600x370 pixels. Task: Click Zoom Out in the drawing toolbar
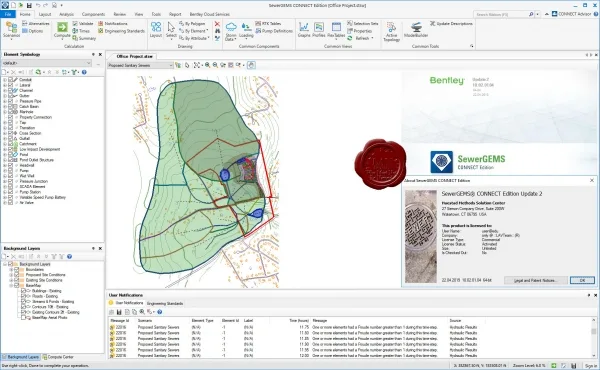click(x=215, y=65)
